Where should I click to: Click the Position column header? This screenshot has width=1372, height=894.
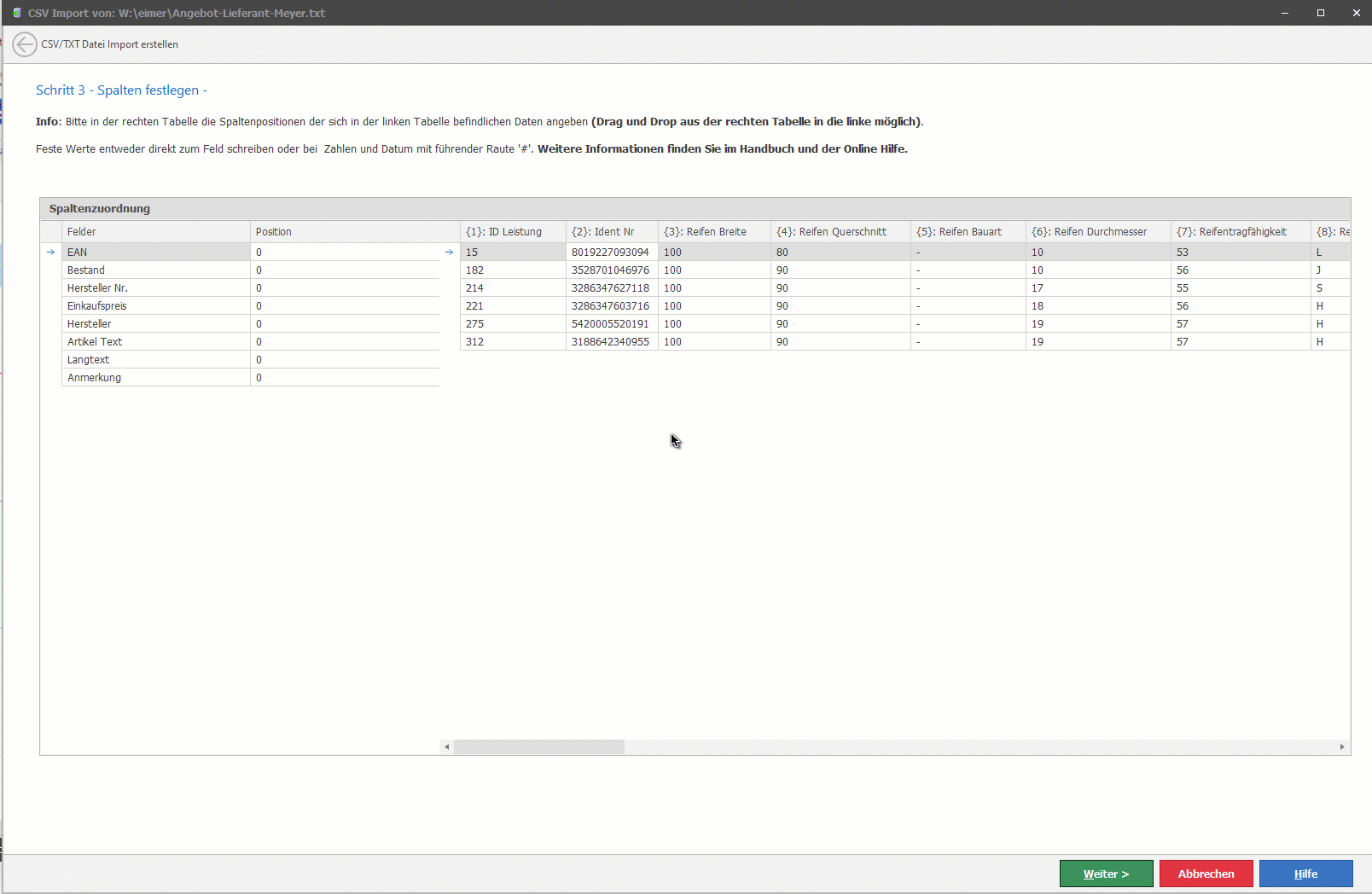coord(345,232)
